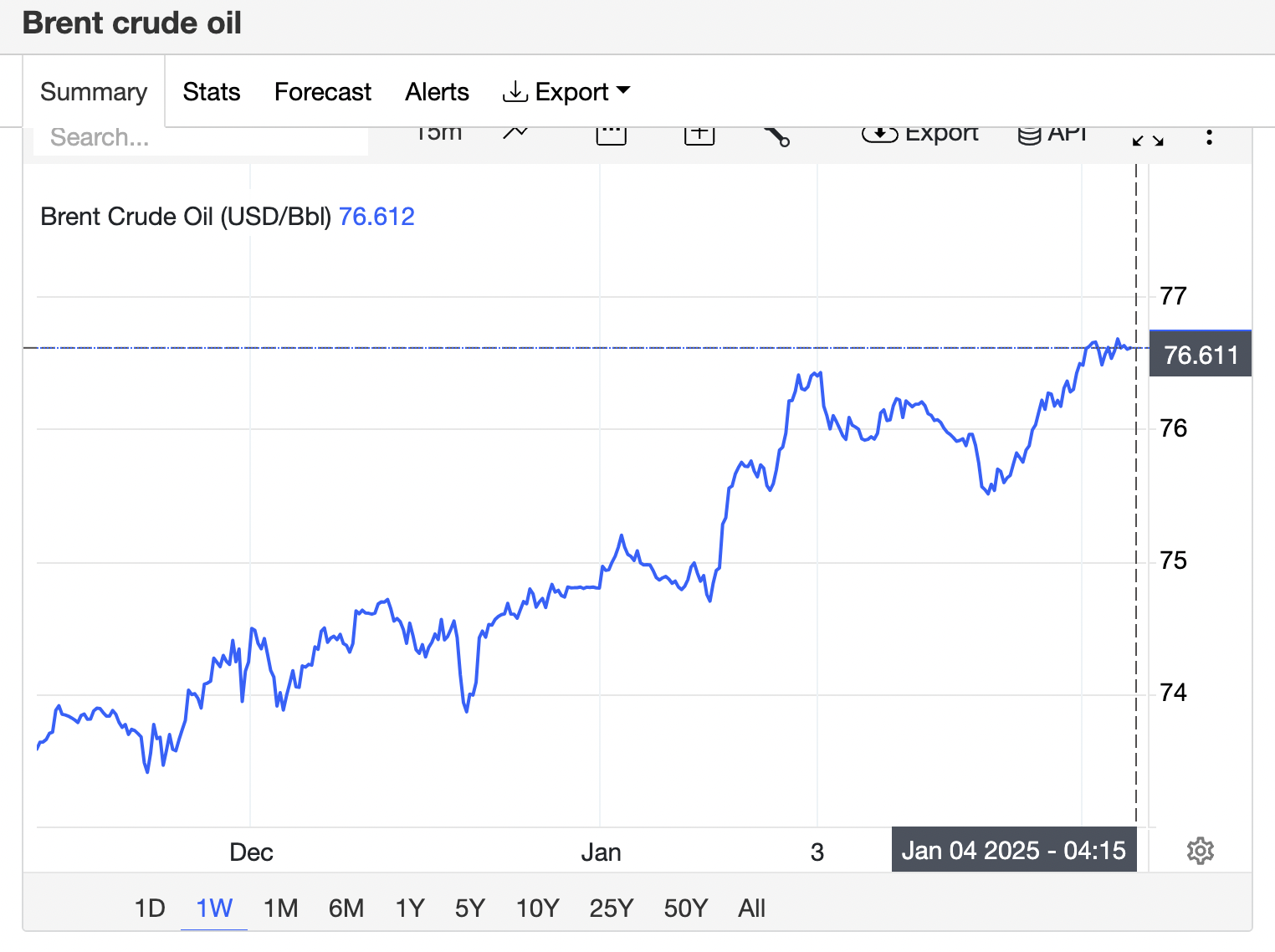The height and width of the screenshot is (952, 1275).
Task: Toggle fullscreen with the arrows icon
Action: click(1148, 140)
